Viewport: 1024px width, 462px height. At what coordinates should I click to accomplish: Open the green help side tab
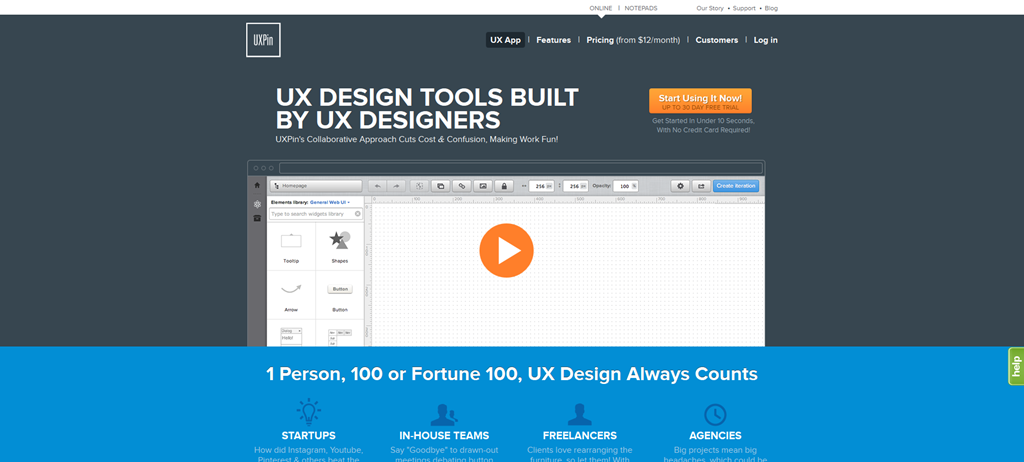click(1016, 366)
